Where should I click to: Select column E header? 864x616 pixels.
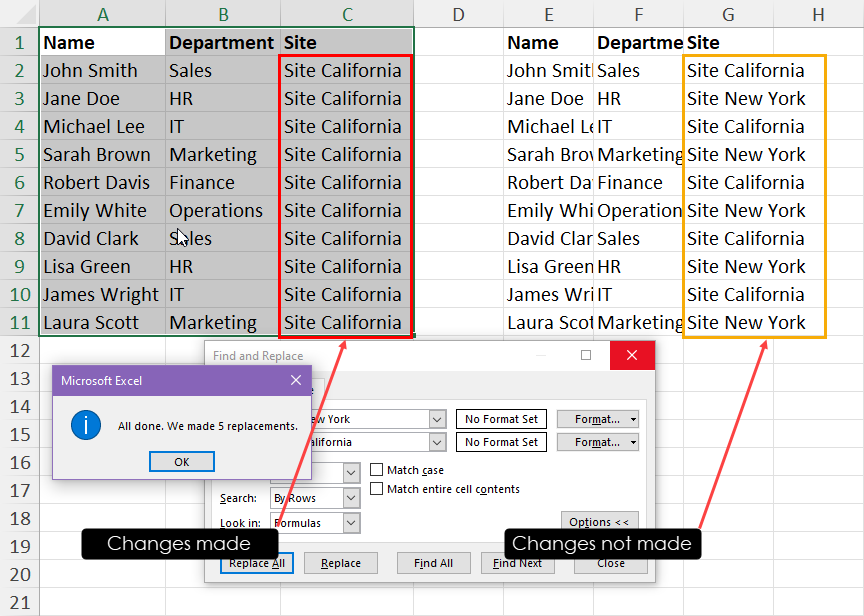(549, 14)
